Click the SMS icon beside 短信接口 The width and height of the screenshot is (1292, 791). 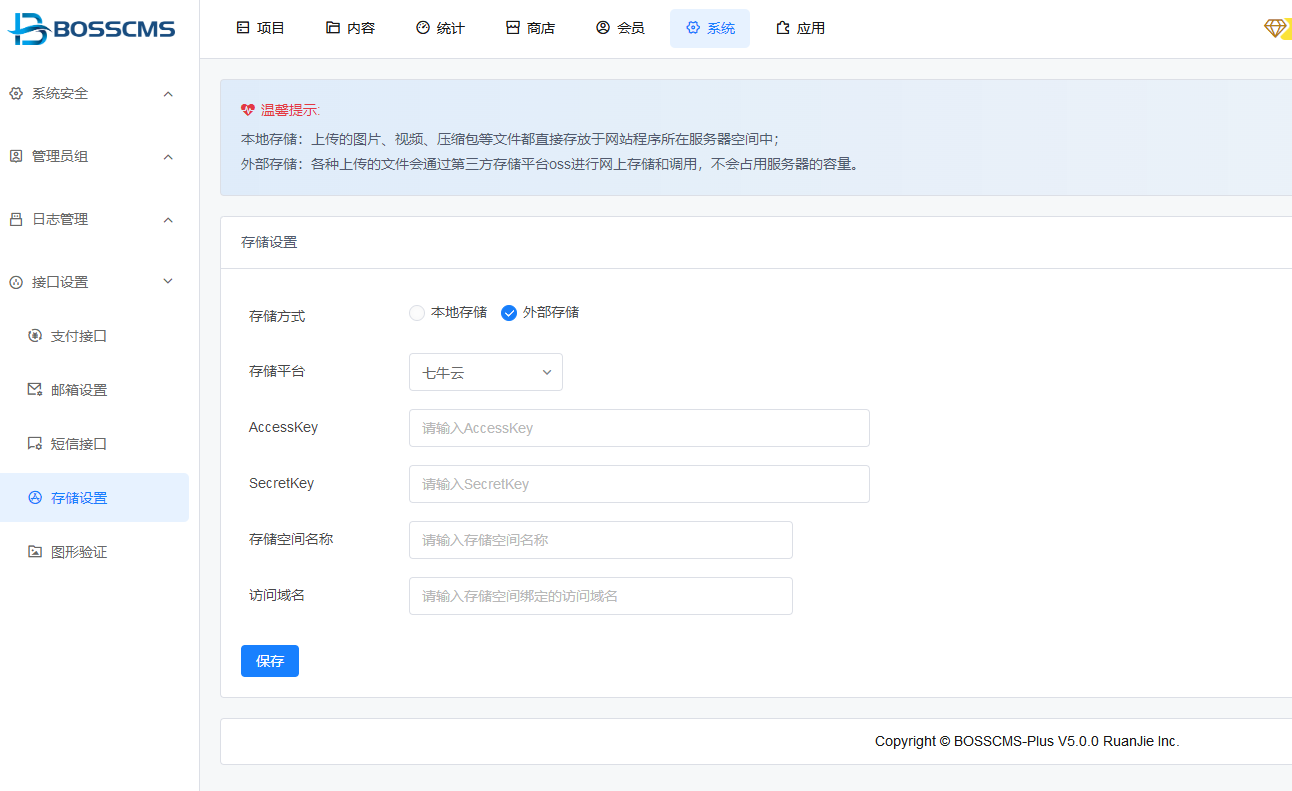(x=35, y=444)
